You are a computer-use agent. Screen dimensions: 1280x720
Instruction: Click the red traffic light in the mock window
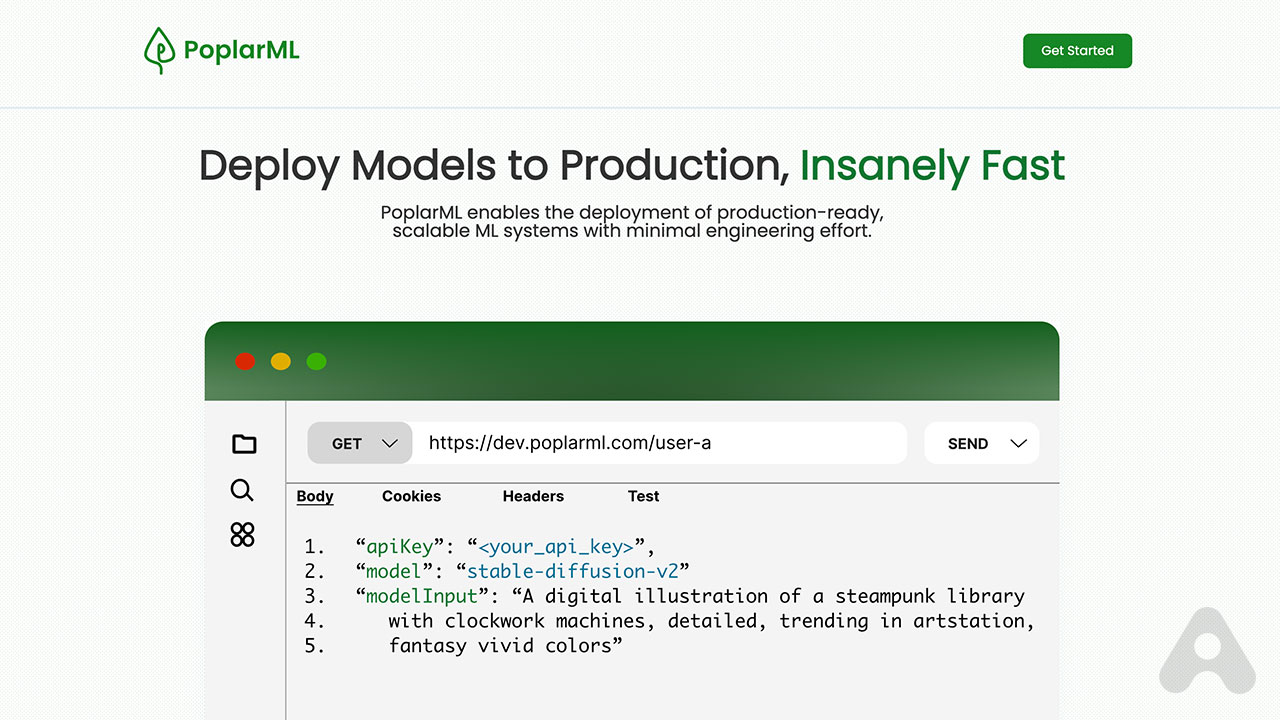pos(245,361)
